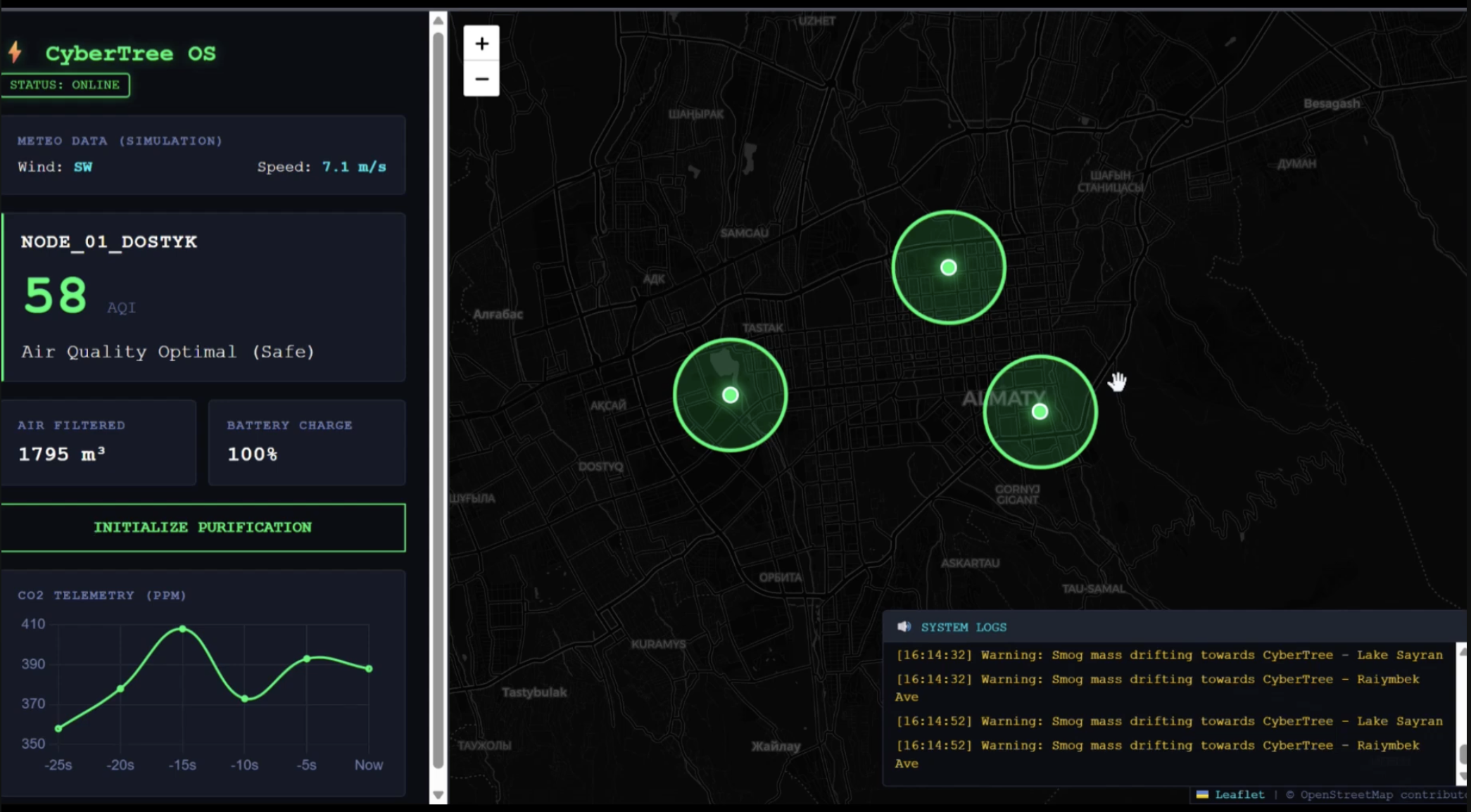
Task: Click the CyberTree OS title
Action: 130,53
